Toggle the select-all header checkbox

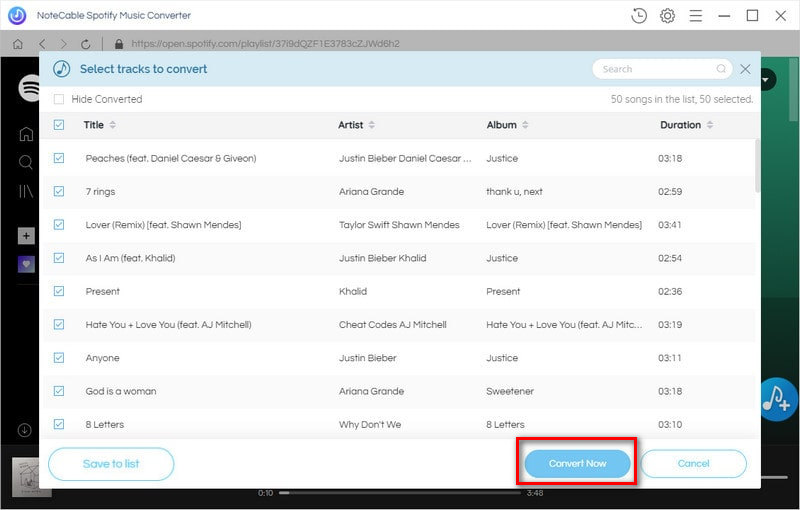(59, 125)
